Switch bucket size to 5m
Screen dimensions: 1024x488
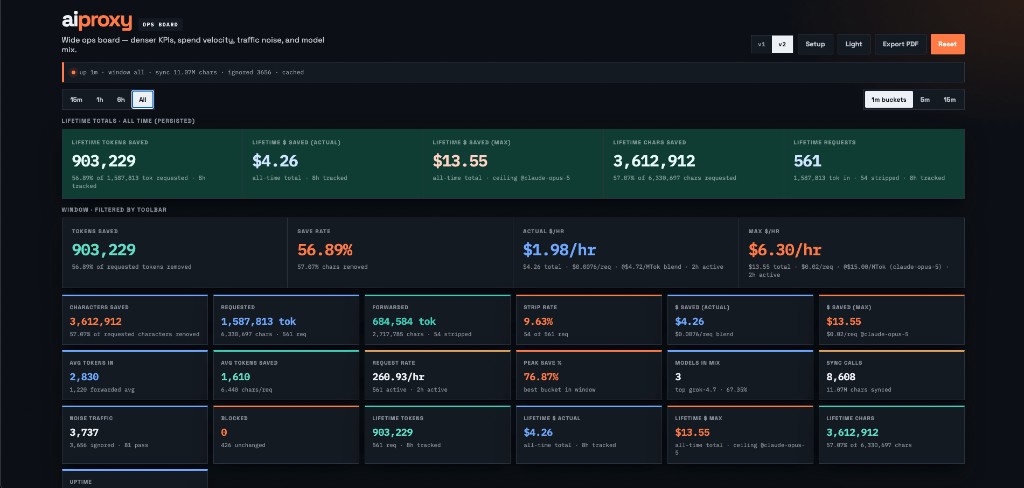[x=925, y=100]
